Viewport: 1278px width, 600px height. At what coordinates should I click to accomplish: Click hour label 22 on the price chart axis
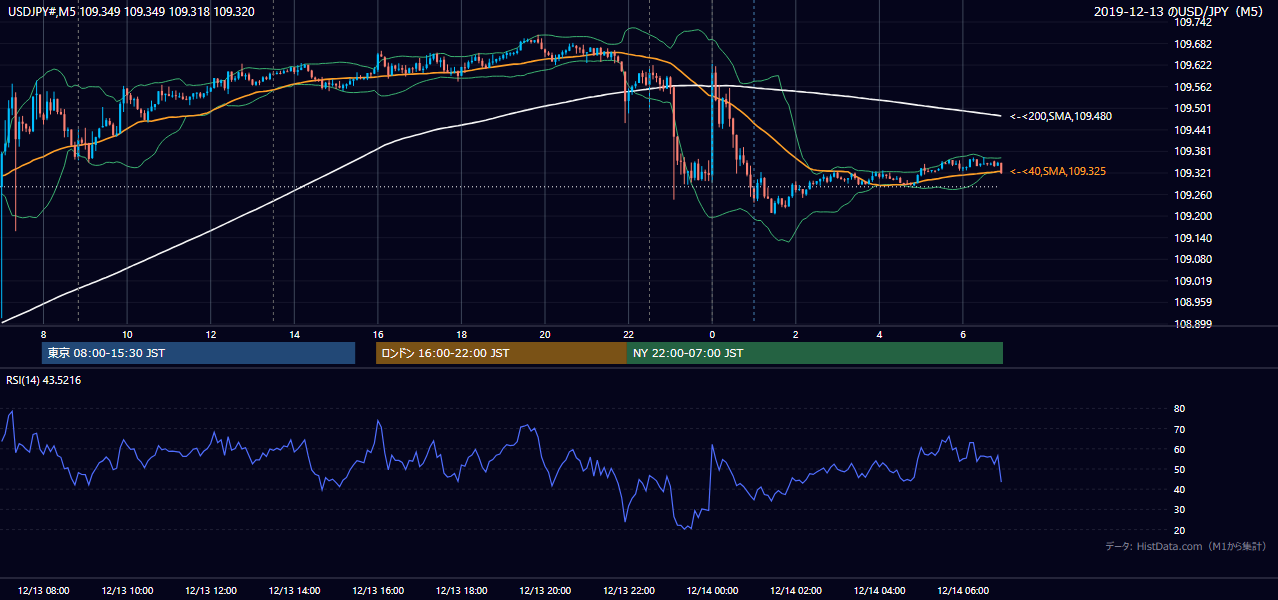(628, 333)
